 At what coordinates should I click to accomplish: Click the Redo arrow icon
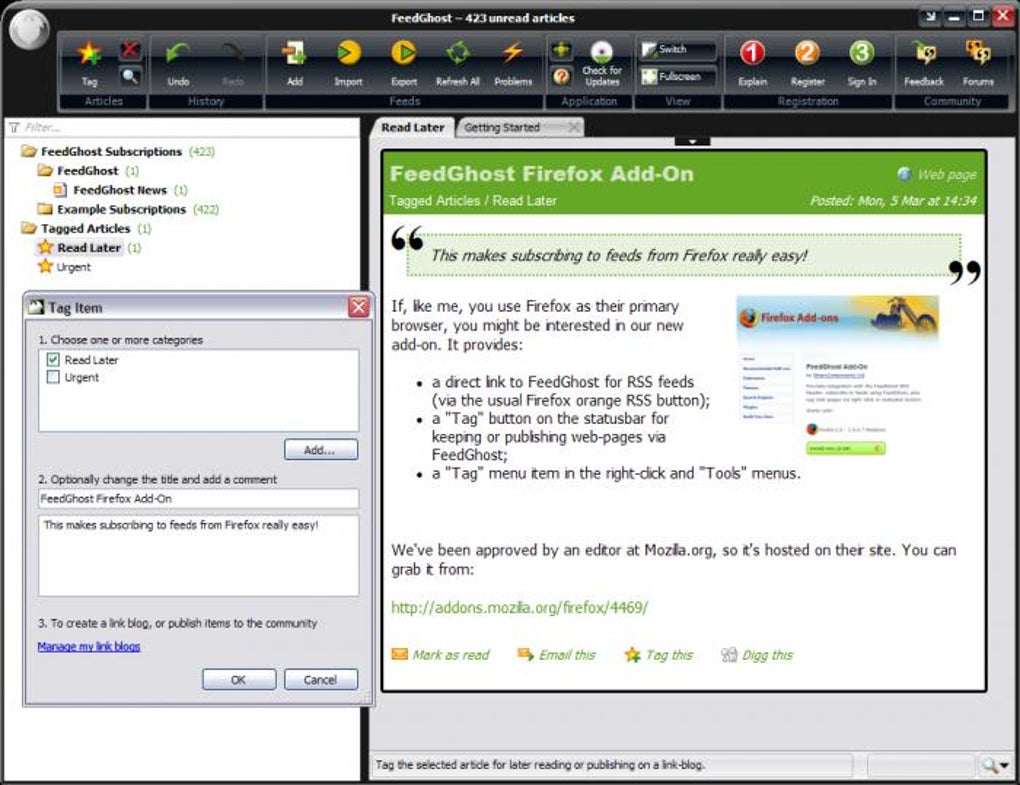(x=233, y=54)
